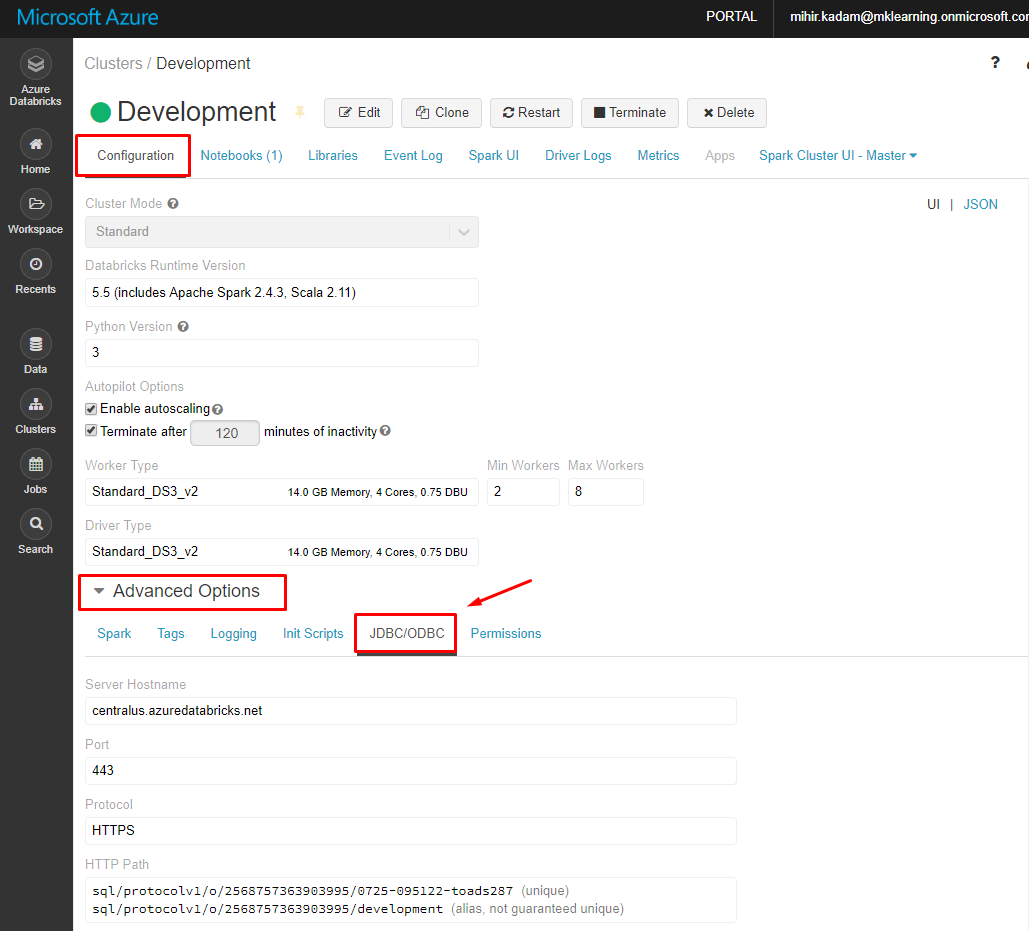Click Enable autoscaling help icon
This screenshot has width=1029, height=931.
217,409
